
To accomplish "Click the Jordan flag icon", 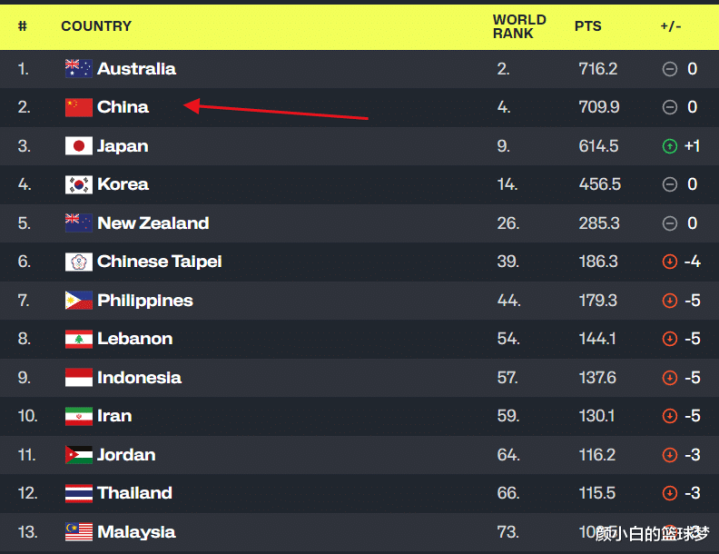I will click(78, 455).
